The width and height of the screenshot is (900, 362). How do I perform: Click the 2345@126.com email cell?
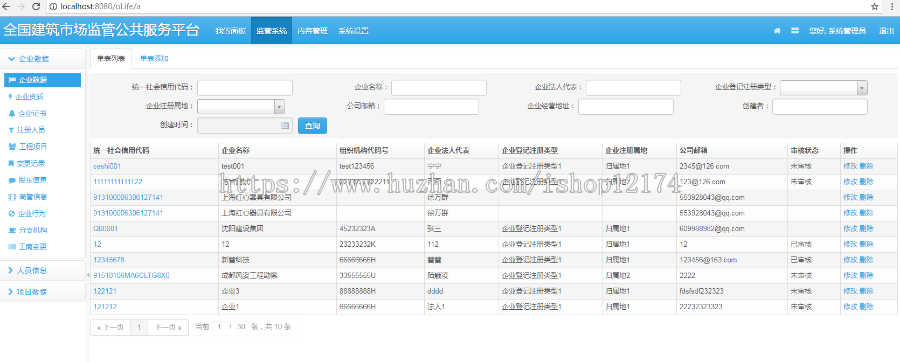pyautogui.click(x=704, y=166)
